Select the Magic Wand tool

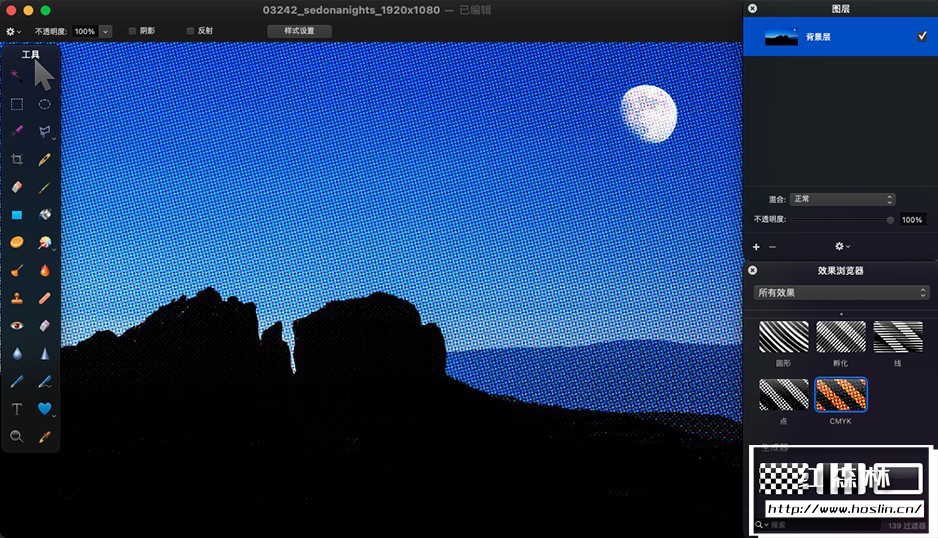pyautogui.click(x=16, y=75)
